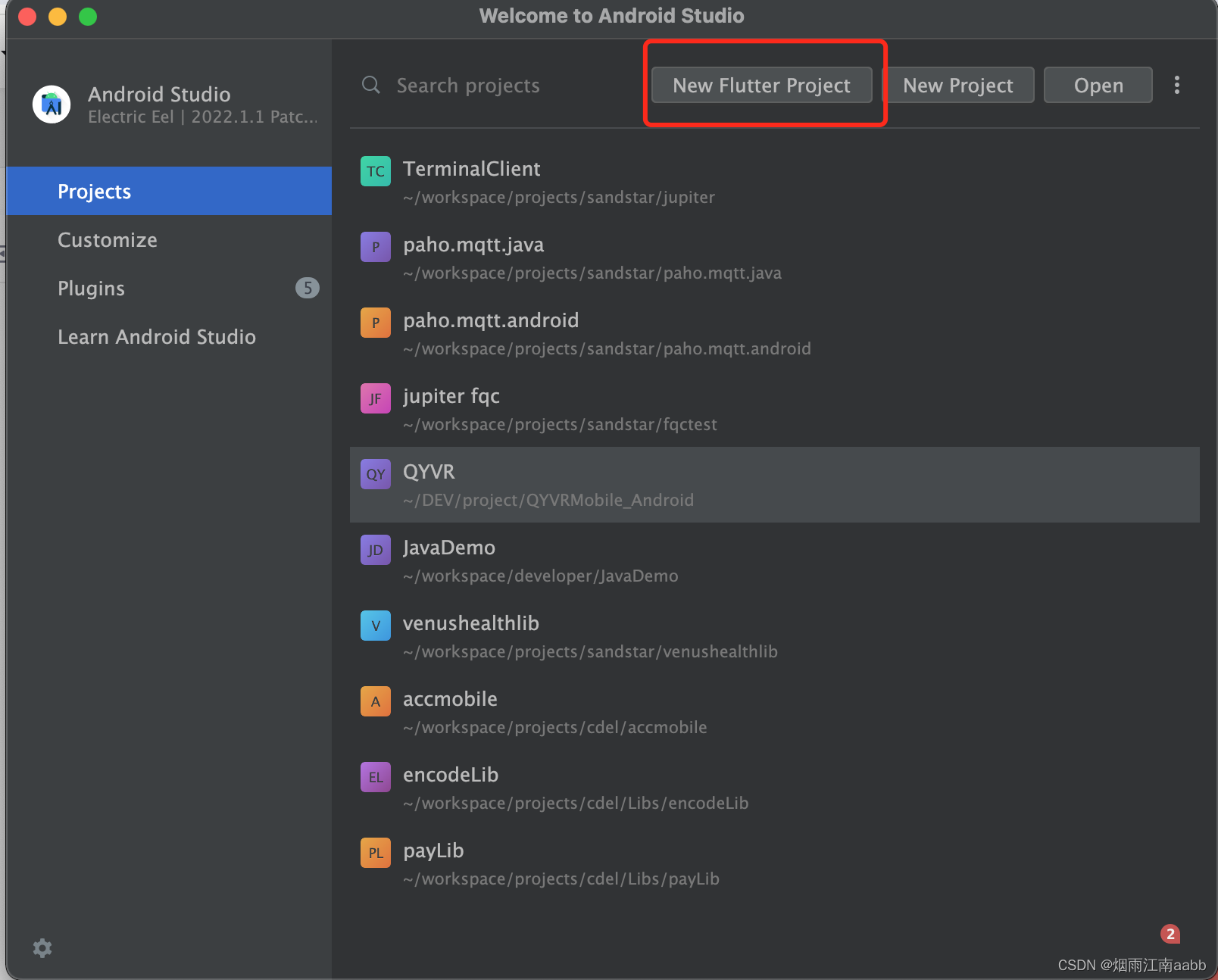
Task: Switch to the Customize tab
Action: [x=169, y=239]
